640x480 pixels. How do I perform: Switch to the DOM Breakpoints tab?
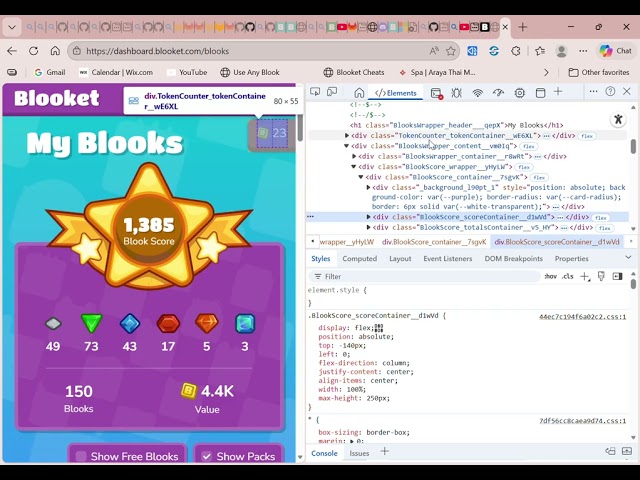[x=513, y=259]
